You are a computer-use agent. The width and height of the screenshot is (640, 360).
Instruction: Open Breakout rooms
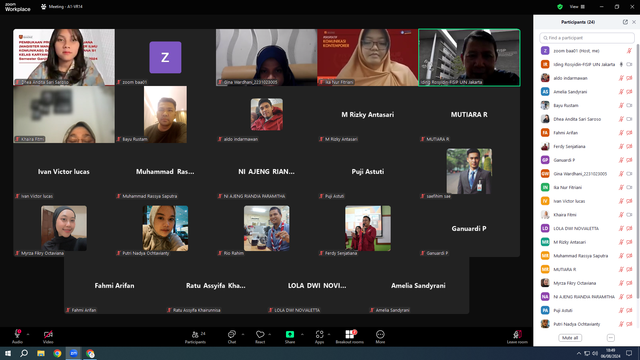349,336
